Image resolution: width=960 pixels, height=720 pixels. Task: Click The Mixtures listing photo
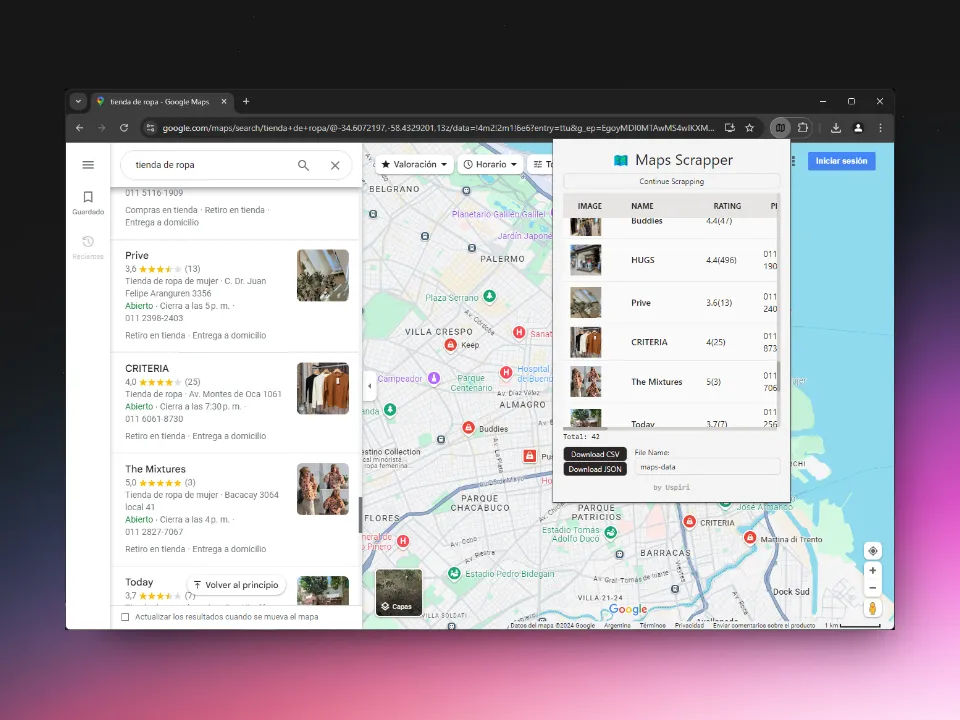click(323, 489)
